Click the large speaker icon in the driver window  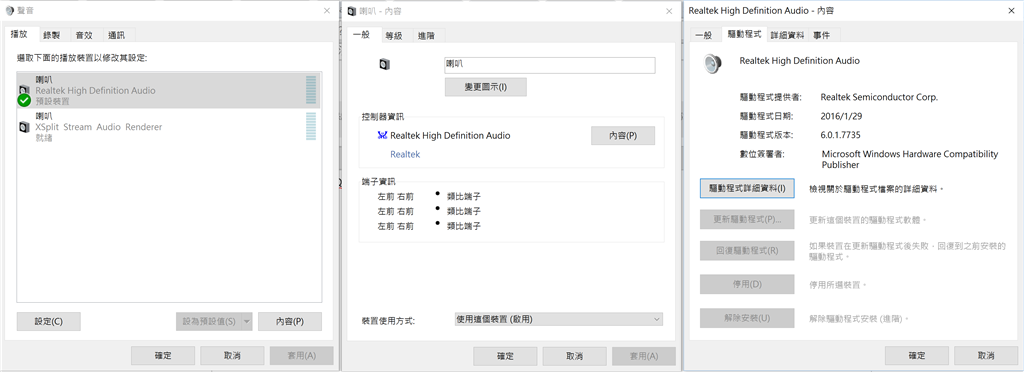[712, 63]
